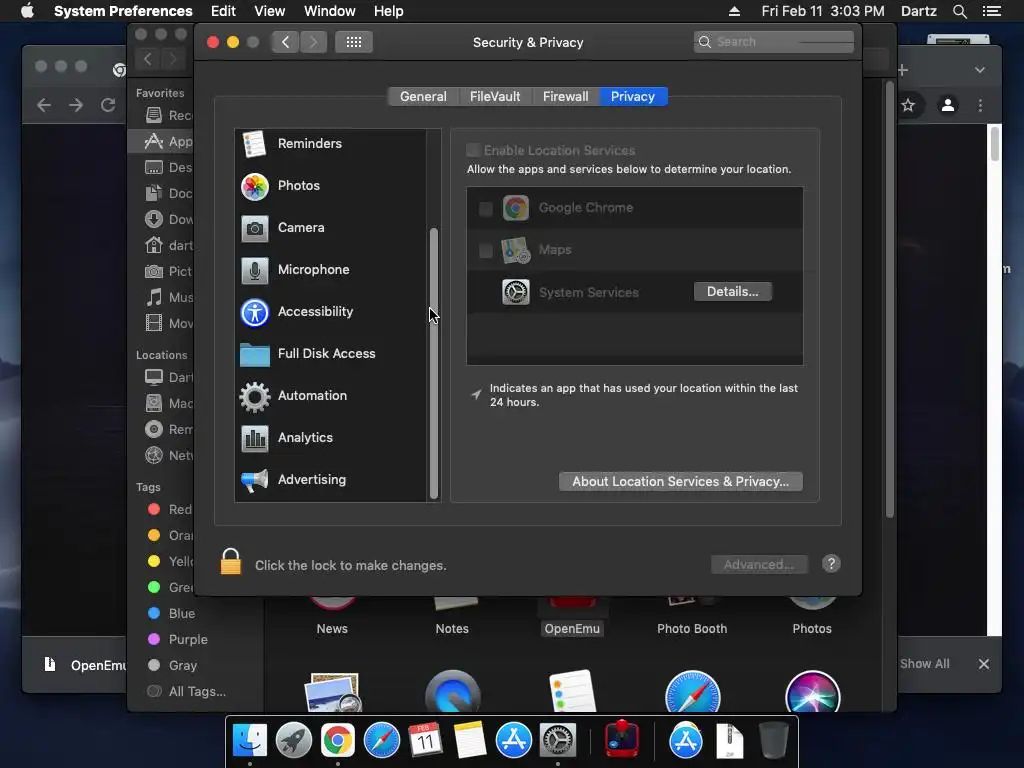Go forward in System Preferences

313,42
